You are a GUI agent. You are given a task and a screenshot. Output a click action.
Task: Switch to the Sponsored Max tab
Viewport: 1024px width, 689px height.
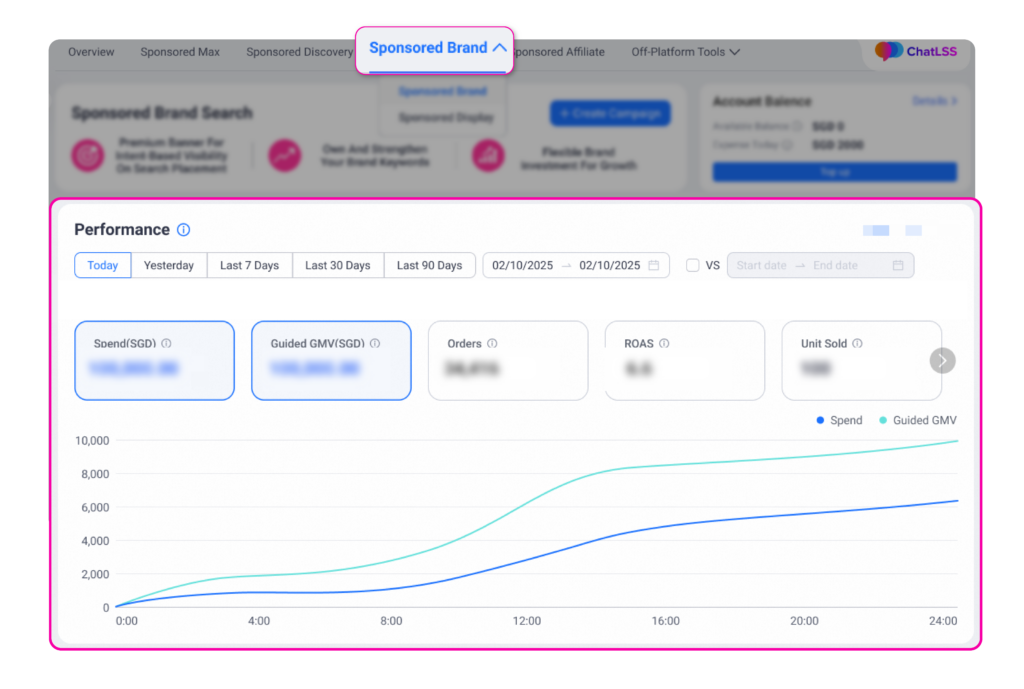(x=180, y=52)
